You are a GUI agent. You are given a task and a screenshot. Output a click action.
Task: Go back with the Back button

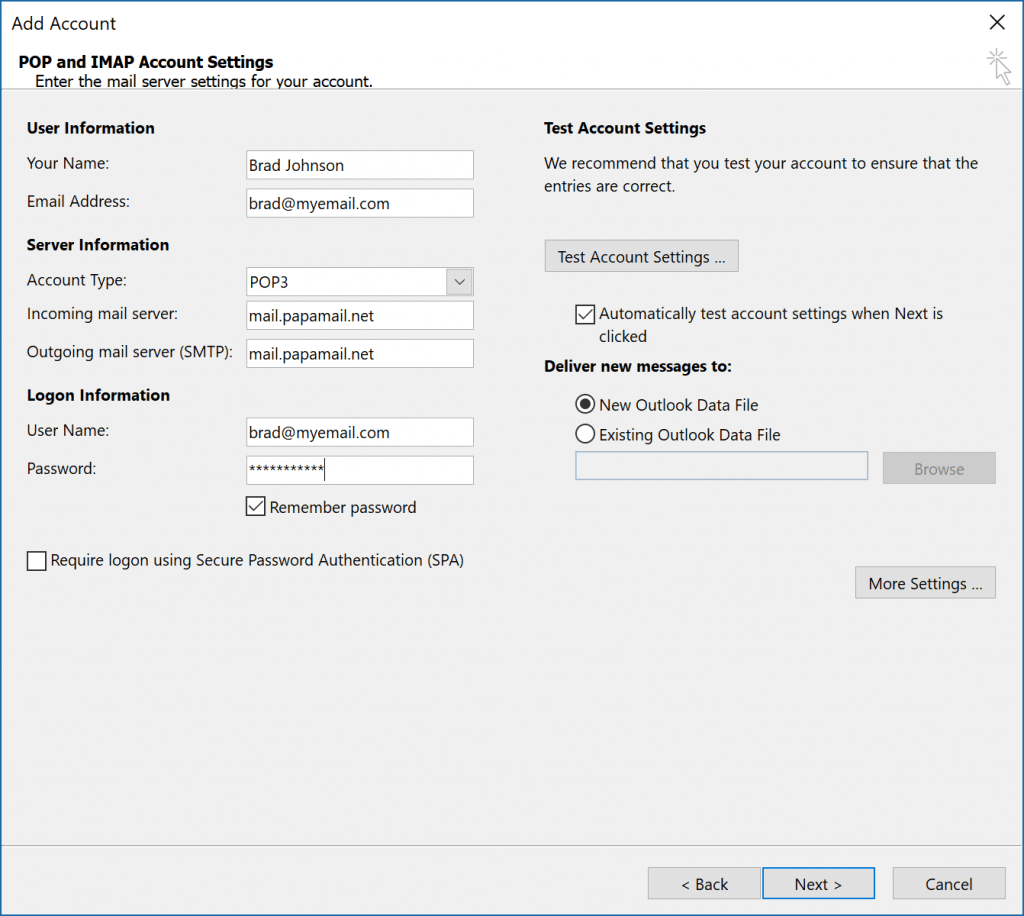pos(703,883)
